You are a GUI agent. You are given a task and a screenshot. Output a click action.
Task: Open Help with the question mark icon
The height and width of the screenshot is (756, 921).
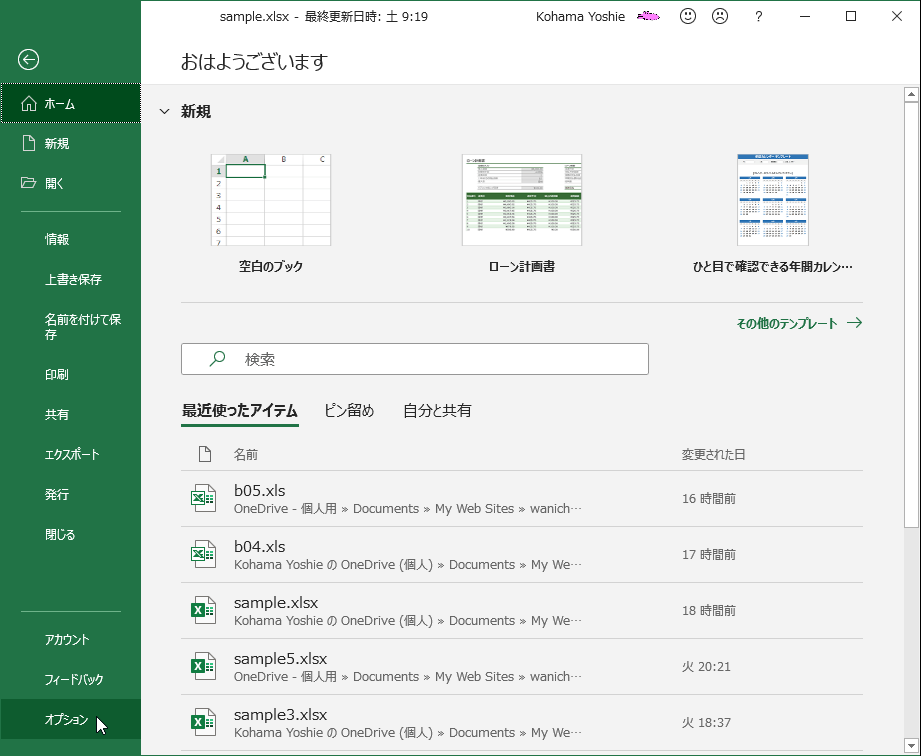pos(758,16)
